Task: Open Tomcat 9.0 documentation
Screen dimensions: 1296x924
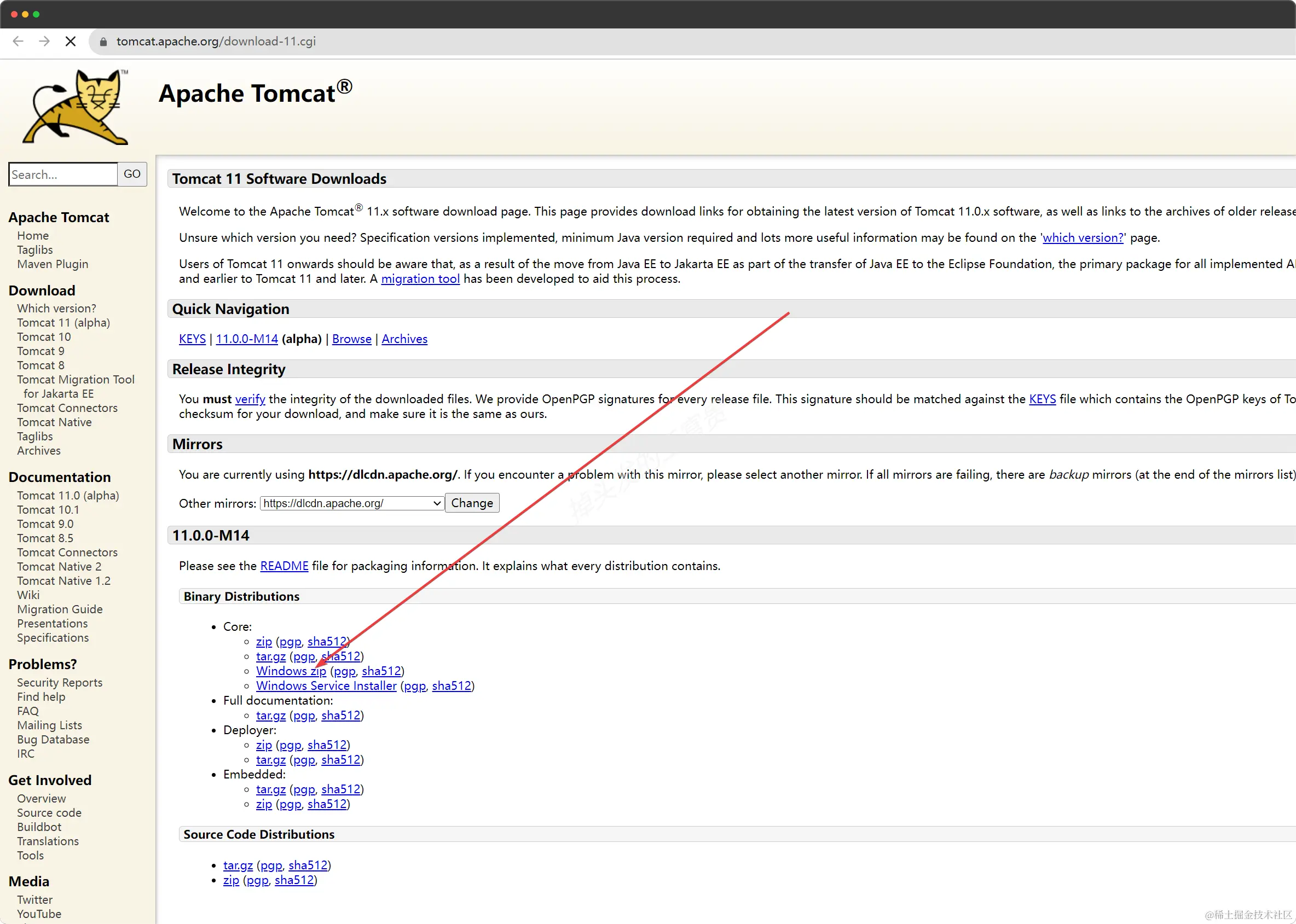Action: (x=45, y=524)
